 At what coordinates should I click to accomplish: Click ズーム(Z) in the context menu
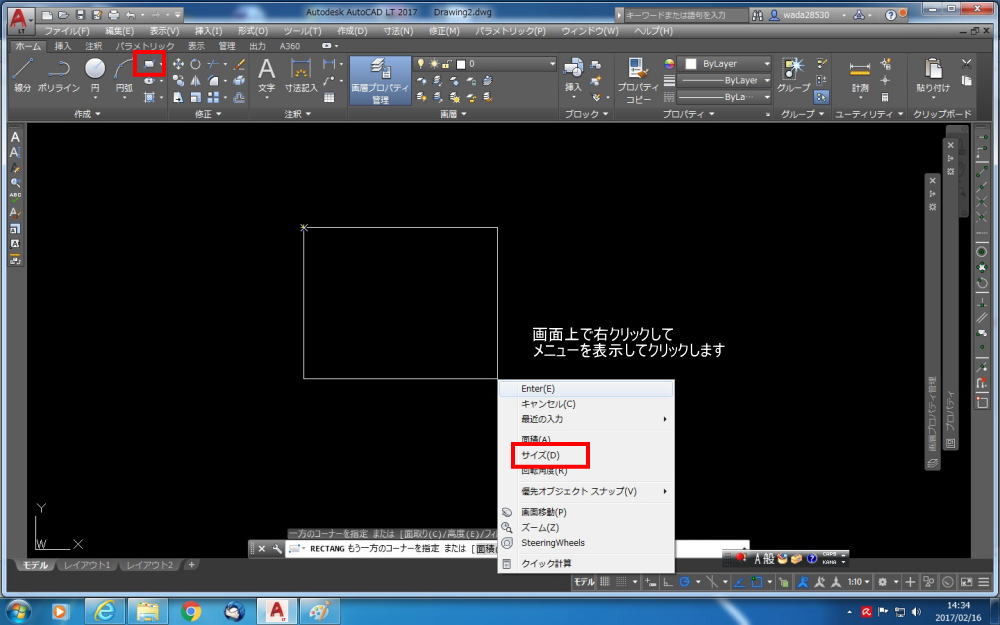[540, 527]
